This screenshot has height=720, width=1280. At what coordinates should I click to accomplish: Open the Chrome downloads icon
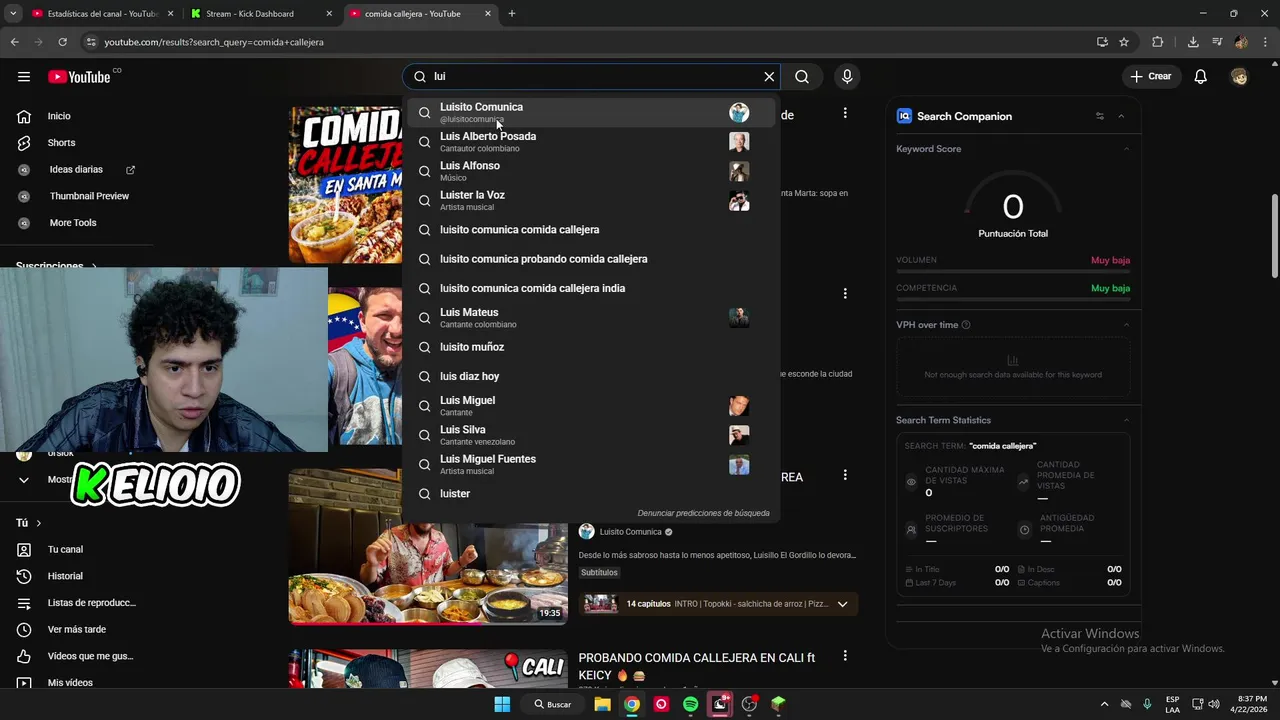click(x=1193, y=42)
